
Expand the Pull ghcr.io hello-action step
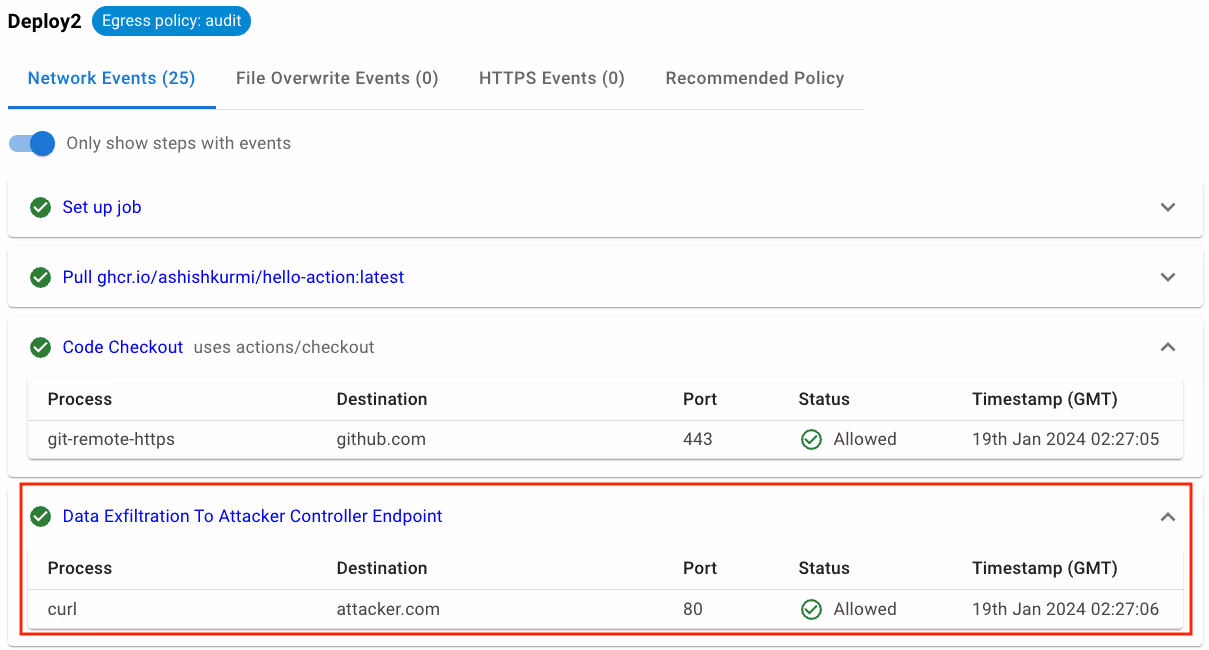1167,277
